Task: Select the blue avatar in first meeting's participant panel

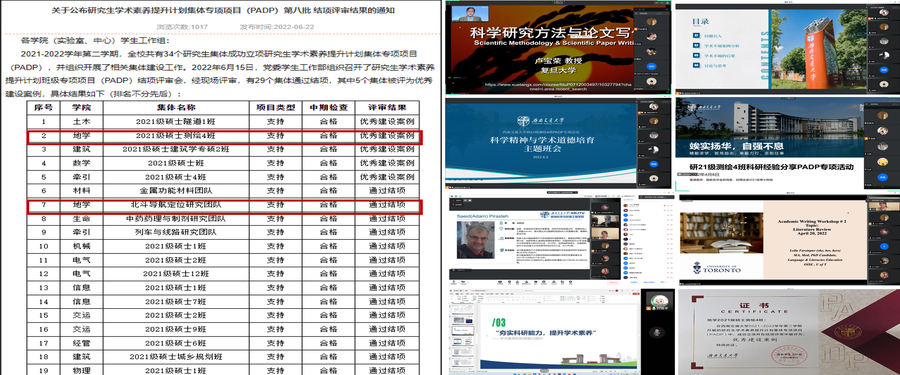Action: point(651,67)
